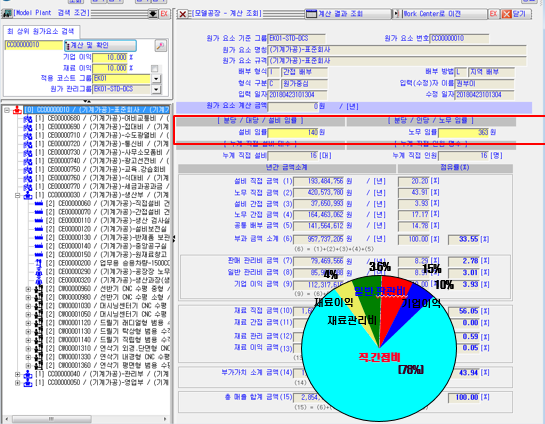This screenshot has height=424, width=545.
Task: Click the magic wand search icon
Action: coord(160,46)
